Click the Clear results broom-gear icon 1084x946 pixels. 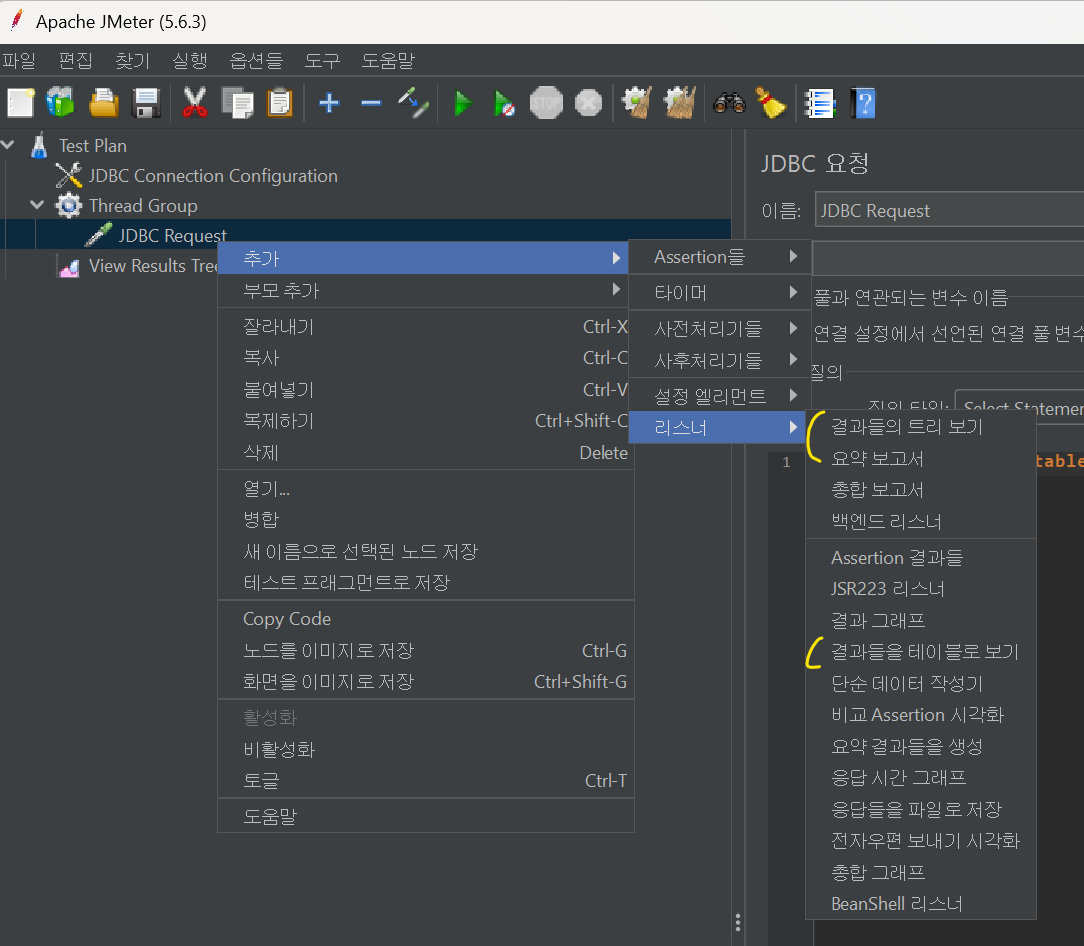coord(637,104)
